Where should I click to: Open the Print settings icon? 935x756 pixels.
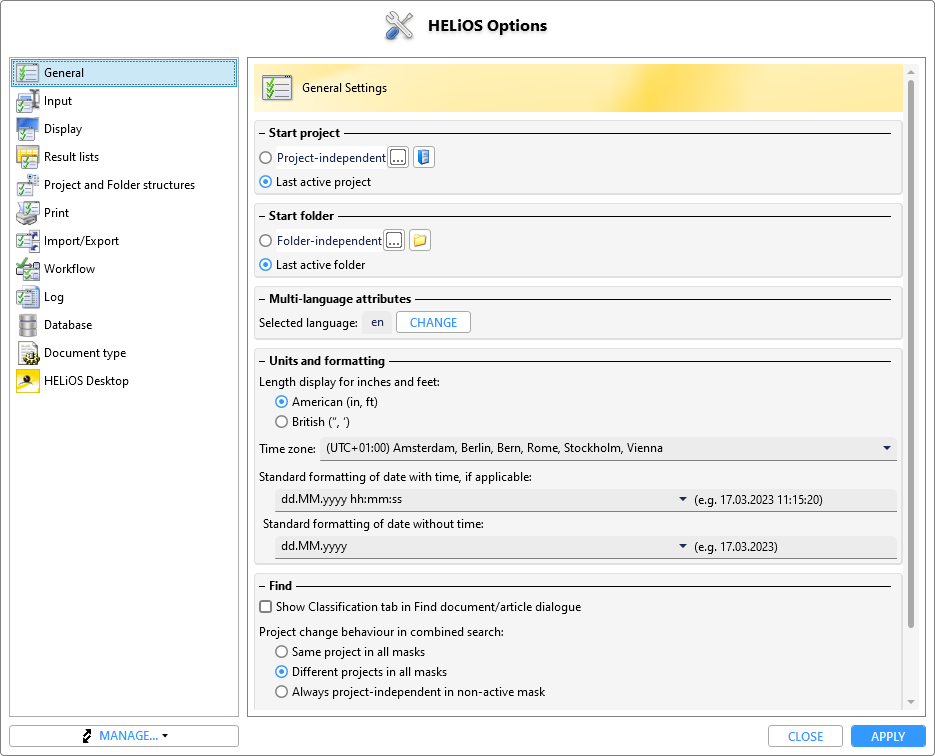tap(27, 213)
